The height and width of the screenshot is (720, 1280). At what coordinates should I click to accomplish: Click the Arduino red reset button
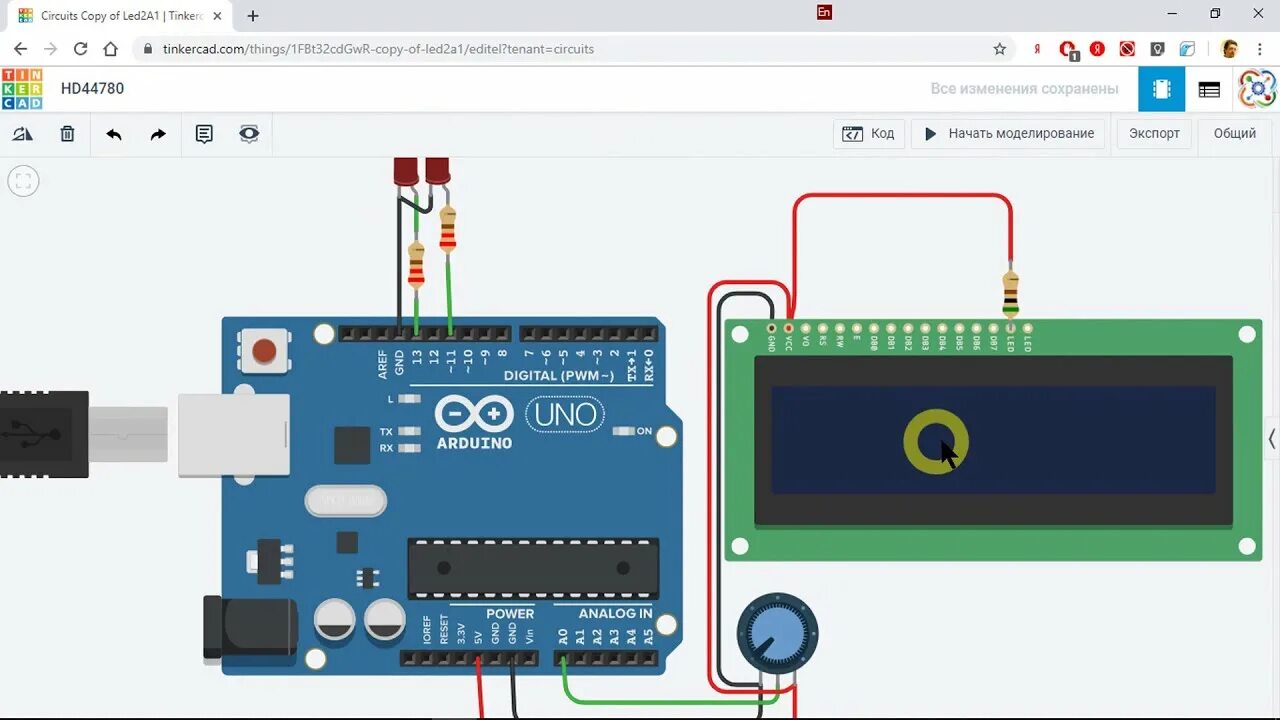[x=264, y=351]
